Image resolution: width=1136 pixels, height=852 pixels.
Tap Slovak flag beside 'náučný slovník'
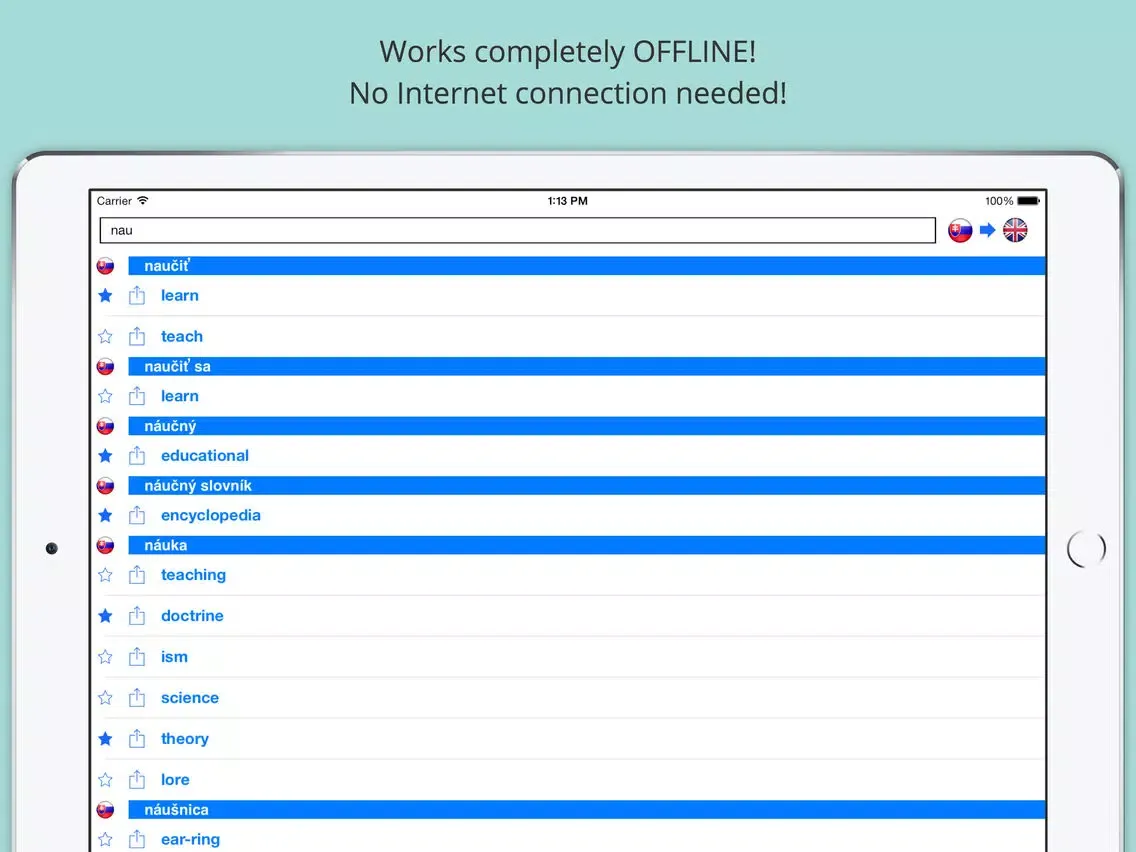click(x=106, y=485)
